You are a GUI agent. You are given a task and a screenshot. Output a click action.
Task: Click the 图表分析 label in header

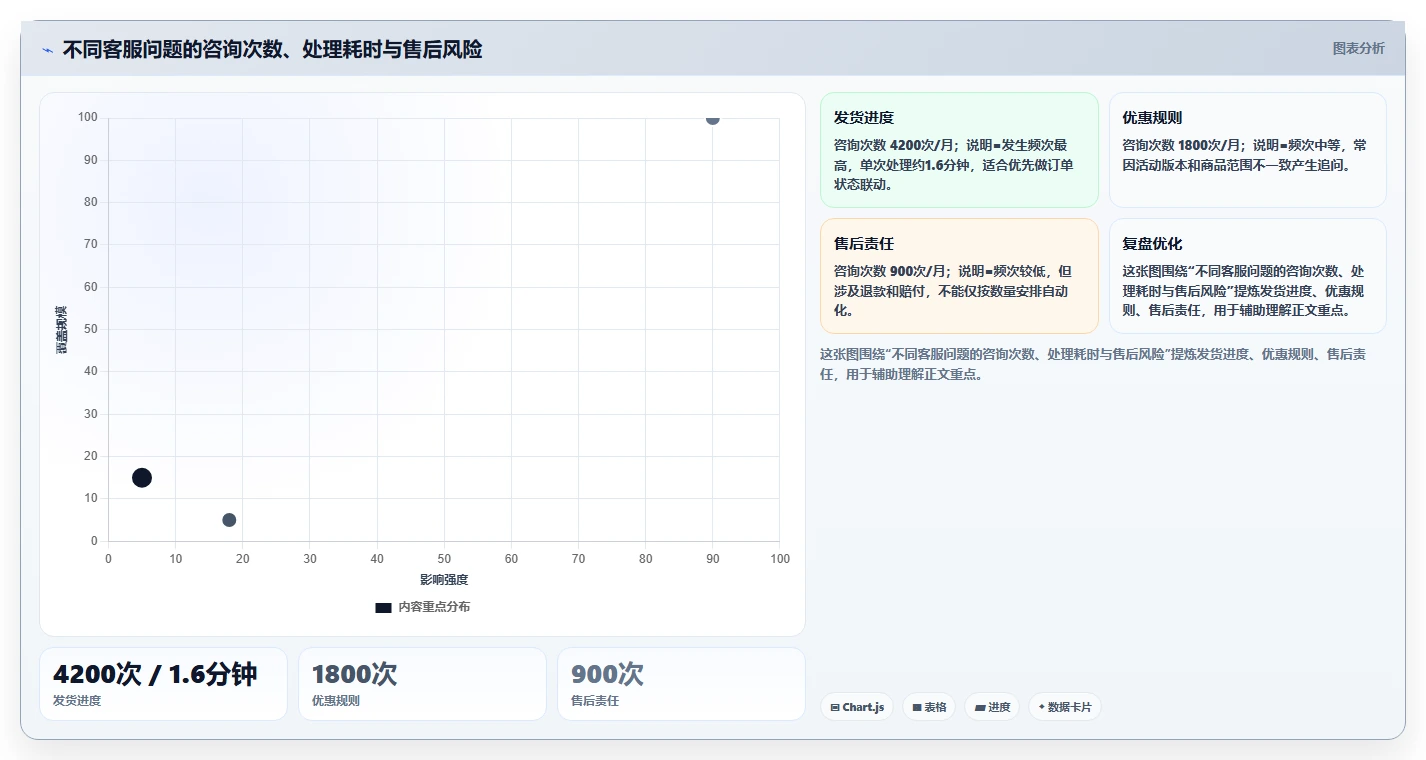click(x=1359, y=48)
